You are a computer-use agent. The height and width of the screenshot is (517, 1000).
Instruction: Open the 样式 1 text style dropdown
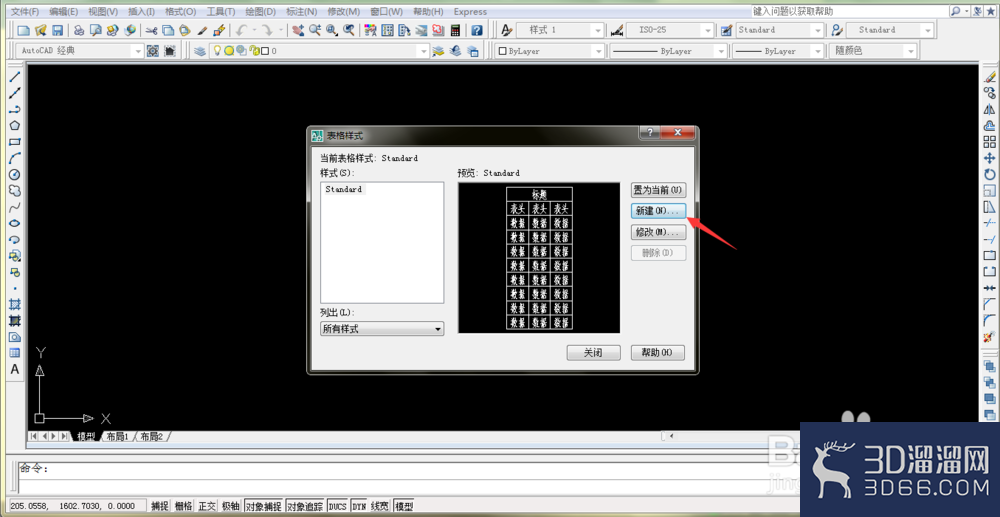point(598,30)
